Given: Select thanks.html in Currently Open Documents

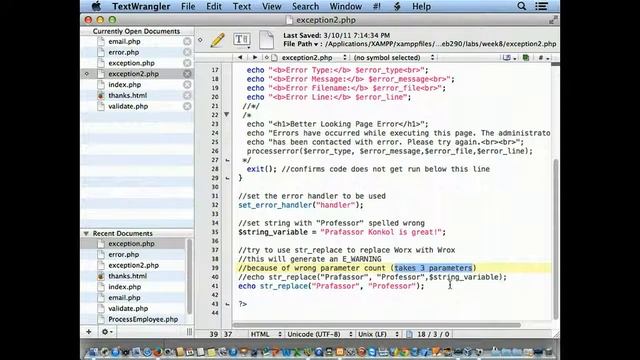Looking at the screenshot, I should tap(127, 95).
